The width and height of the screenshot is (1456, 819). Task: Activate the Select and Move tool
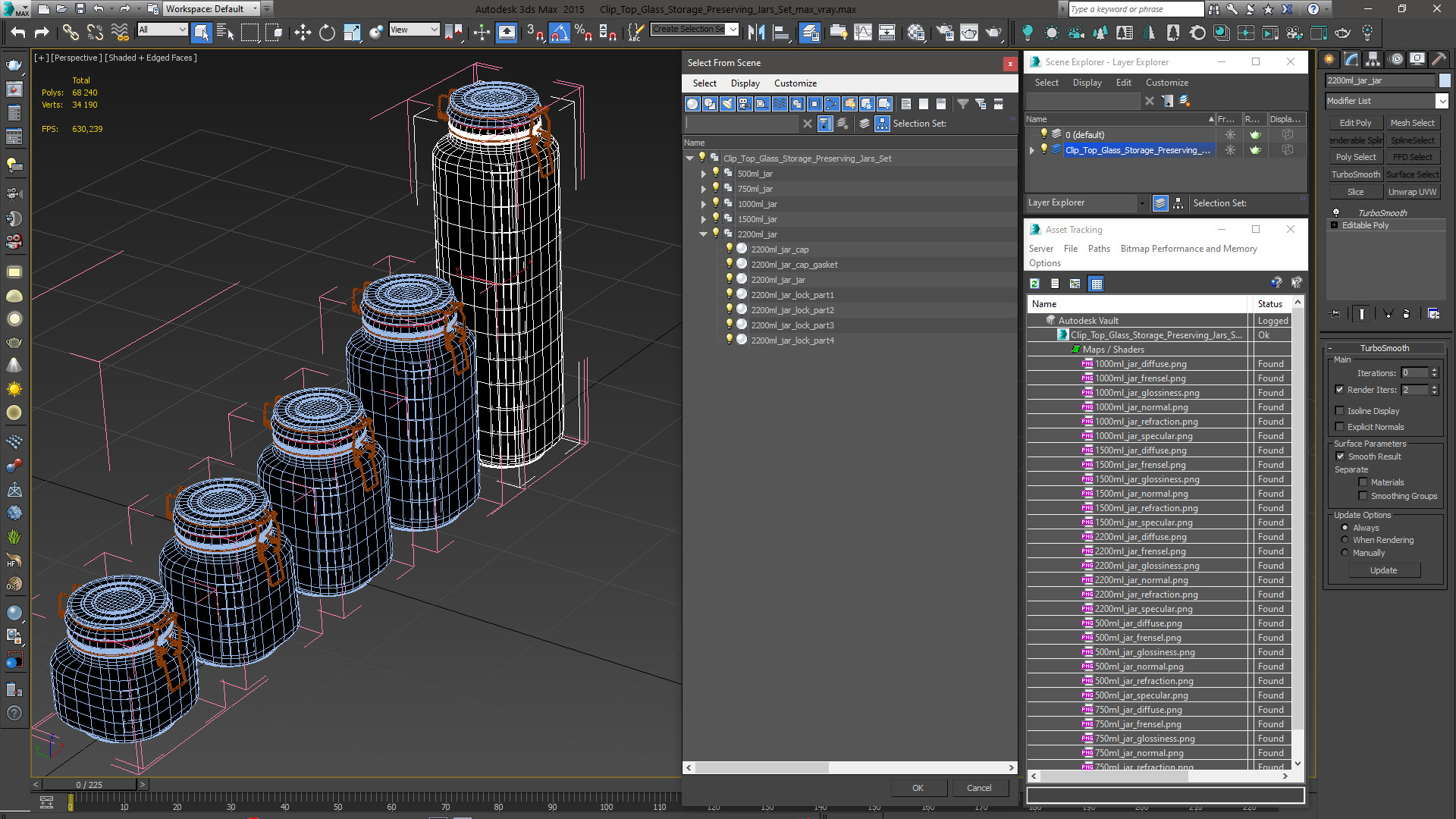[303, 32]
